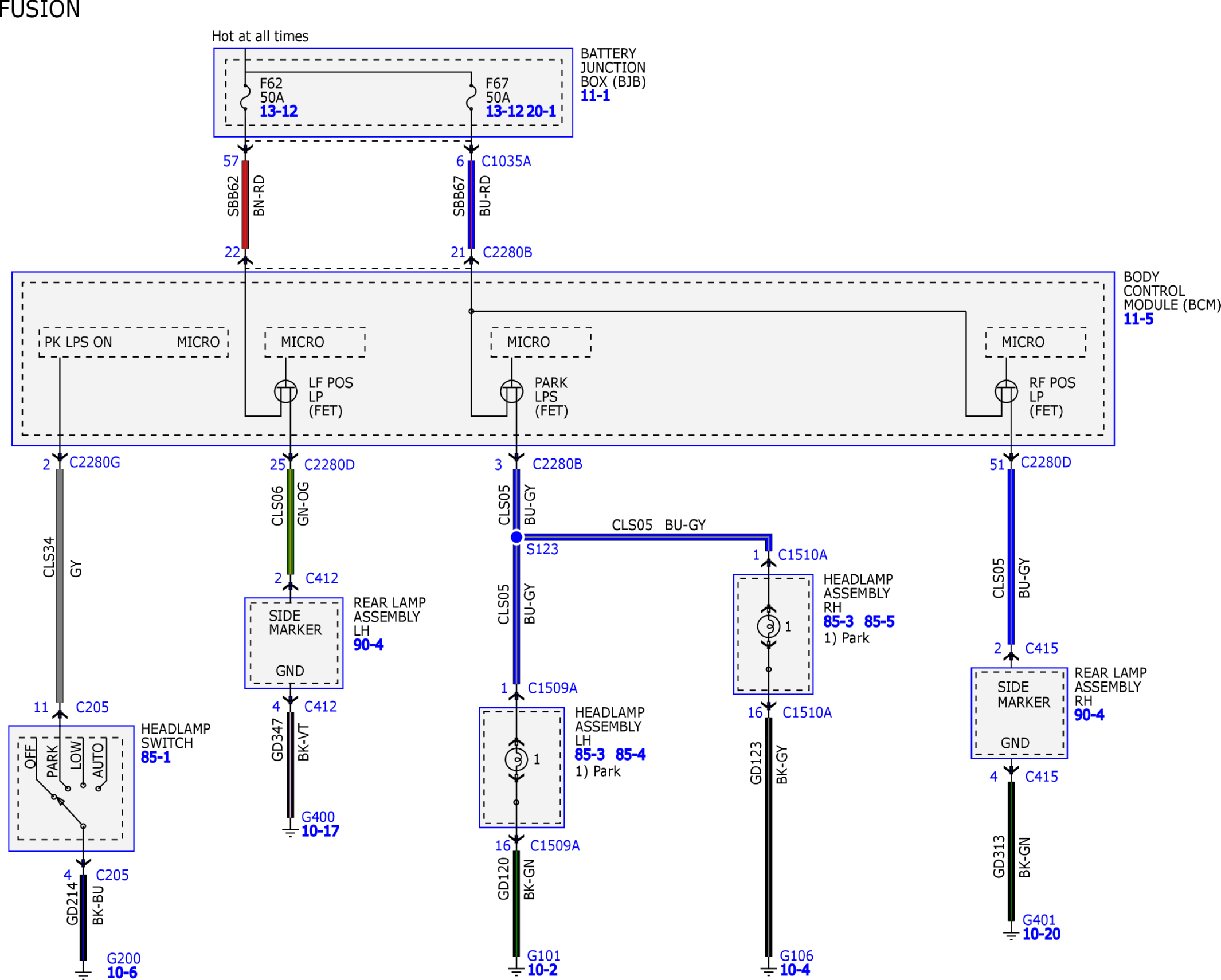Click the CLS06 circuit label

click(x=277, y=506)
